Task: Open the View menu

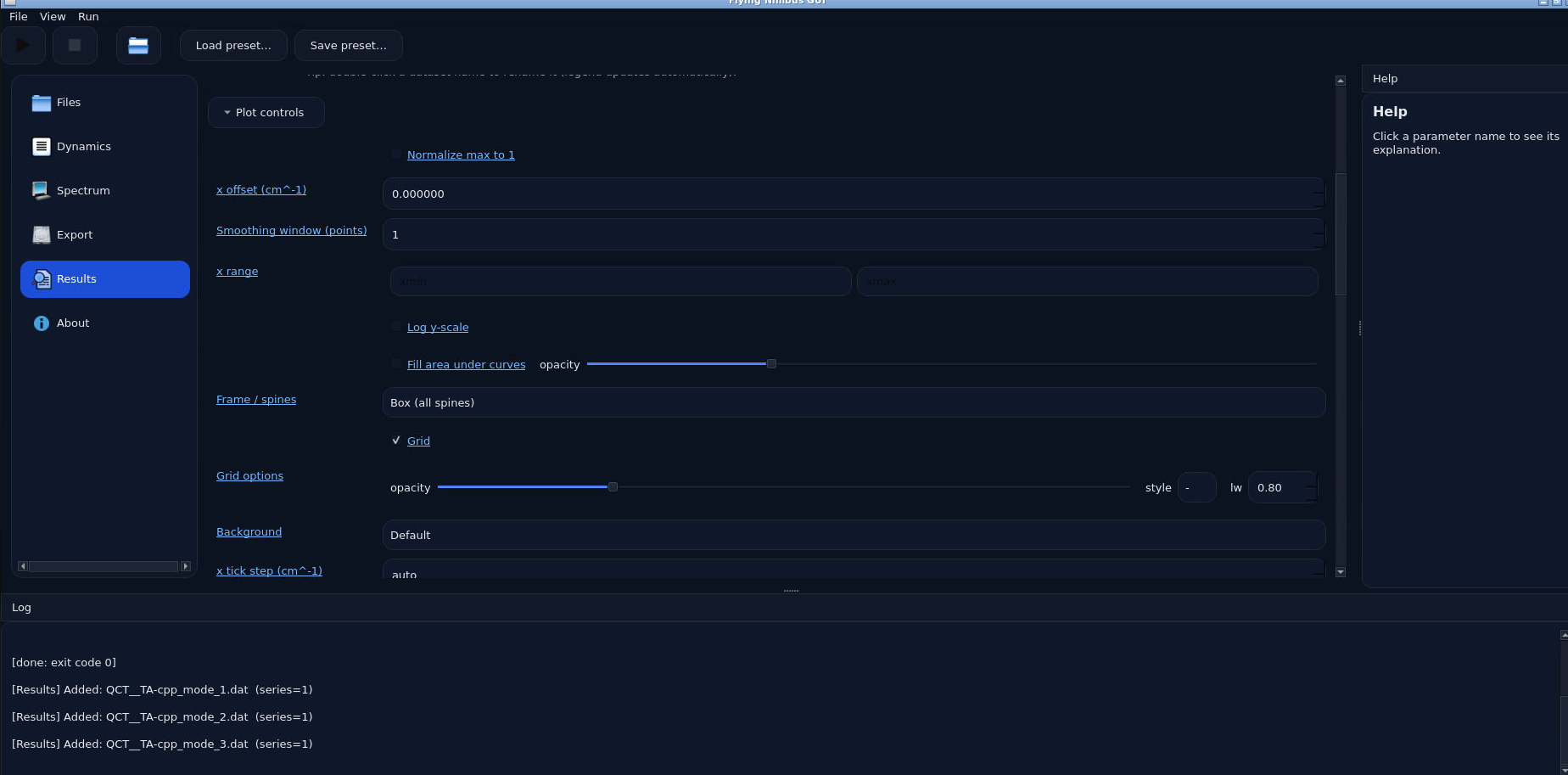Action: tap(53, 17)
